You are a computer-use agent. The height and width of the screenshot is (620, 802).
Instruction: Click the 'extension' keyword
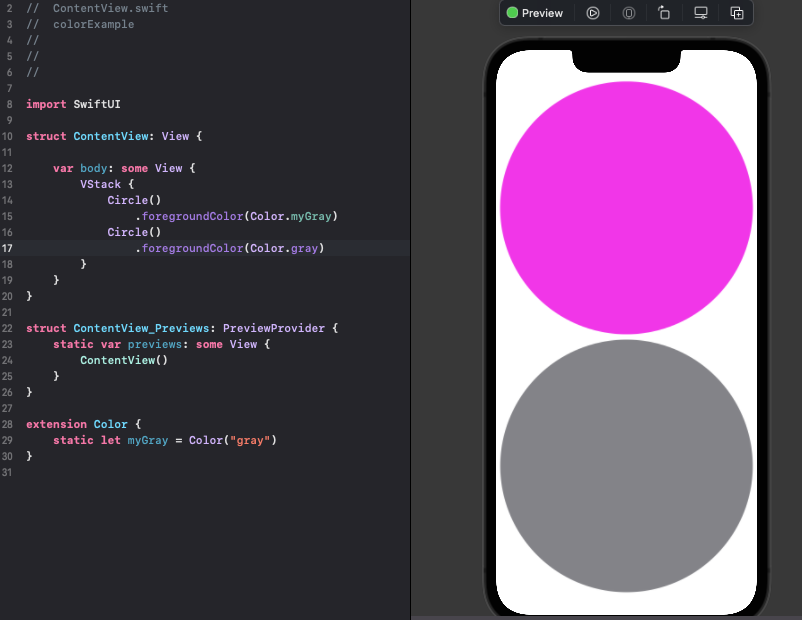click(56, 424)
